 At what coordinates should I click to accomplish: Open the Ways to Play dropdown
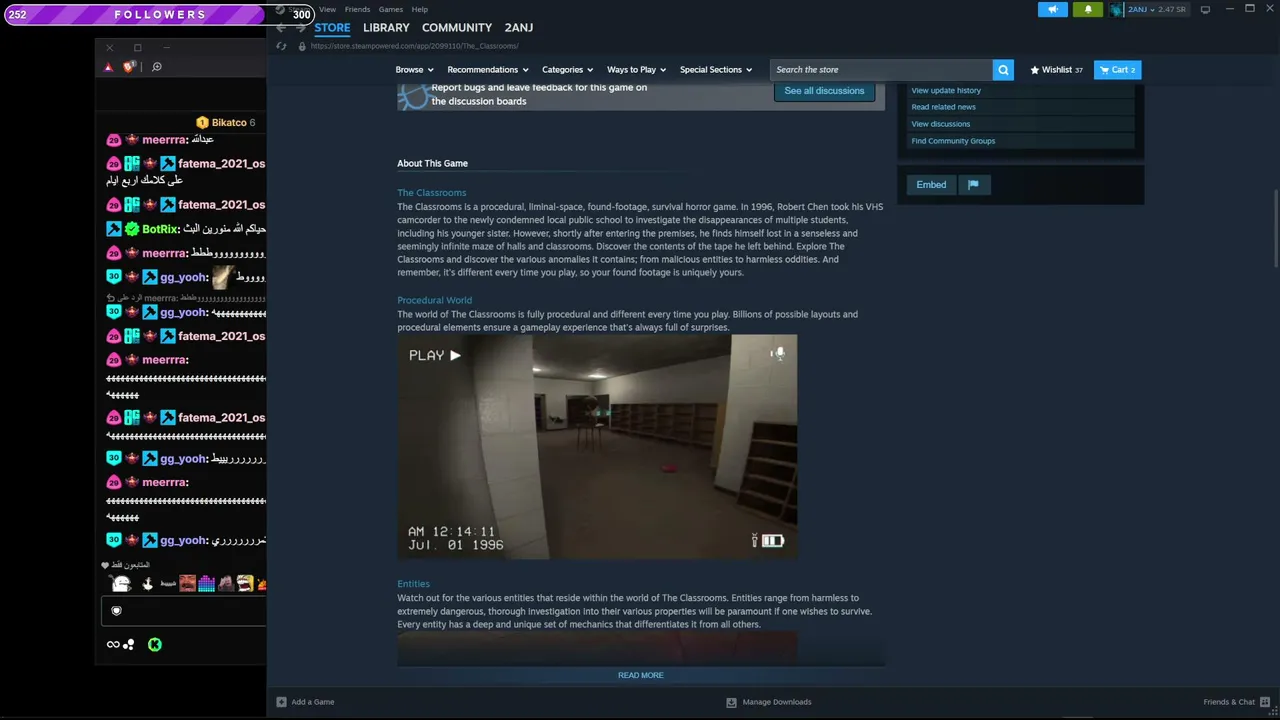point(636,70)
